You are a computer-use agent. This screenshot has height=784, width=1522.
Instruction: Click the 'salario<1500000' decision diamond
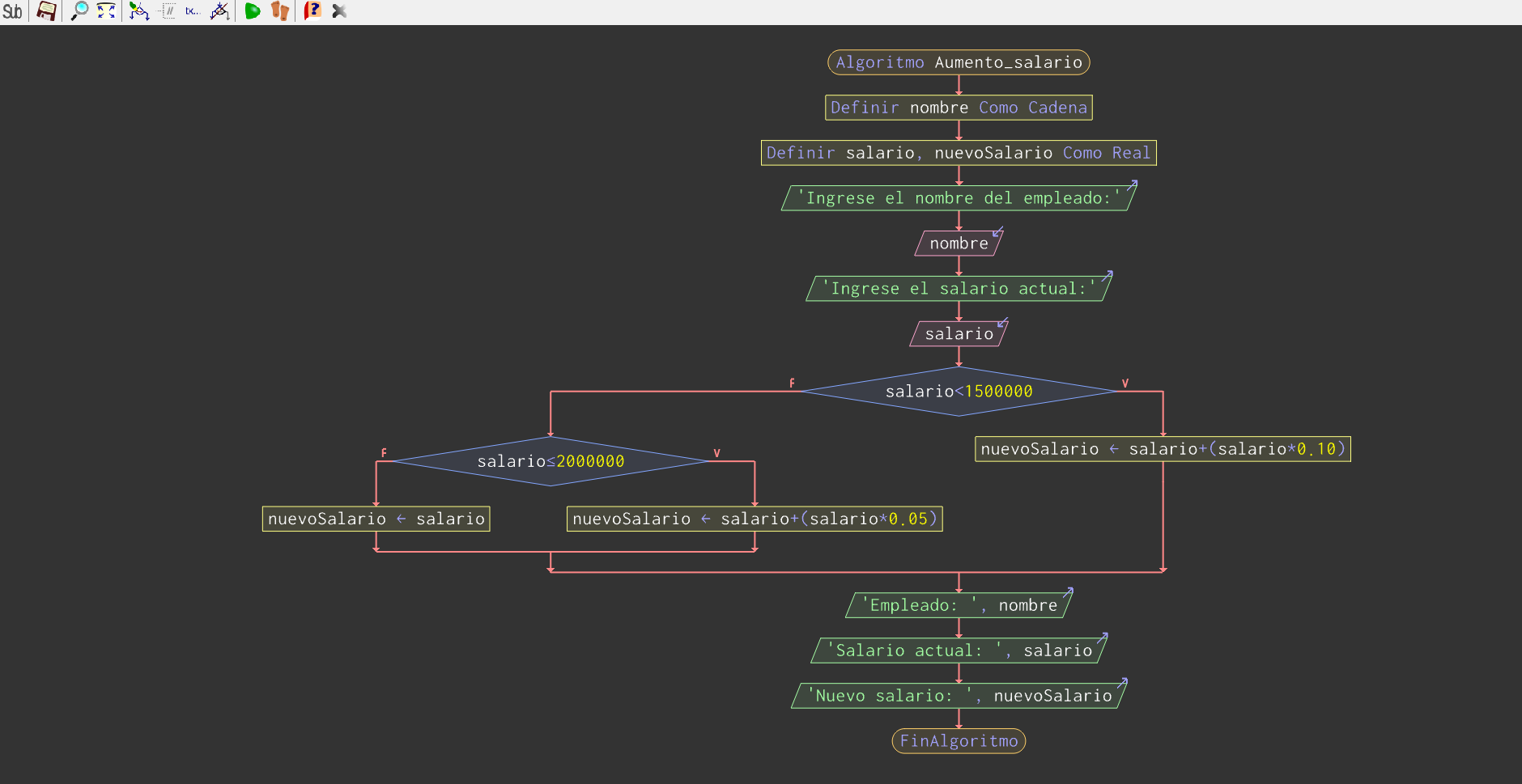point(959,392)
